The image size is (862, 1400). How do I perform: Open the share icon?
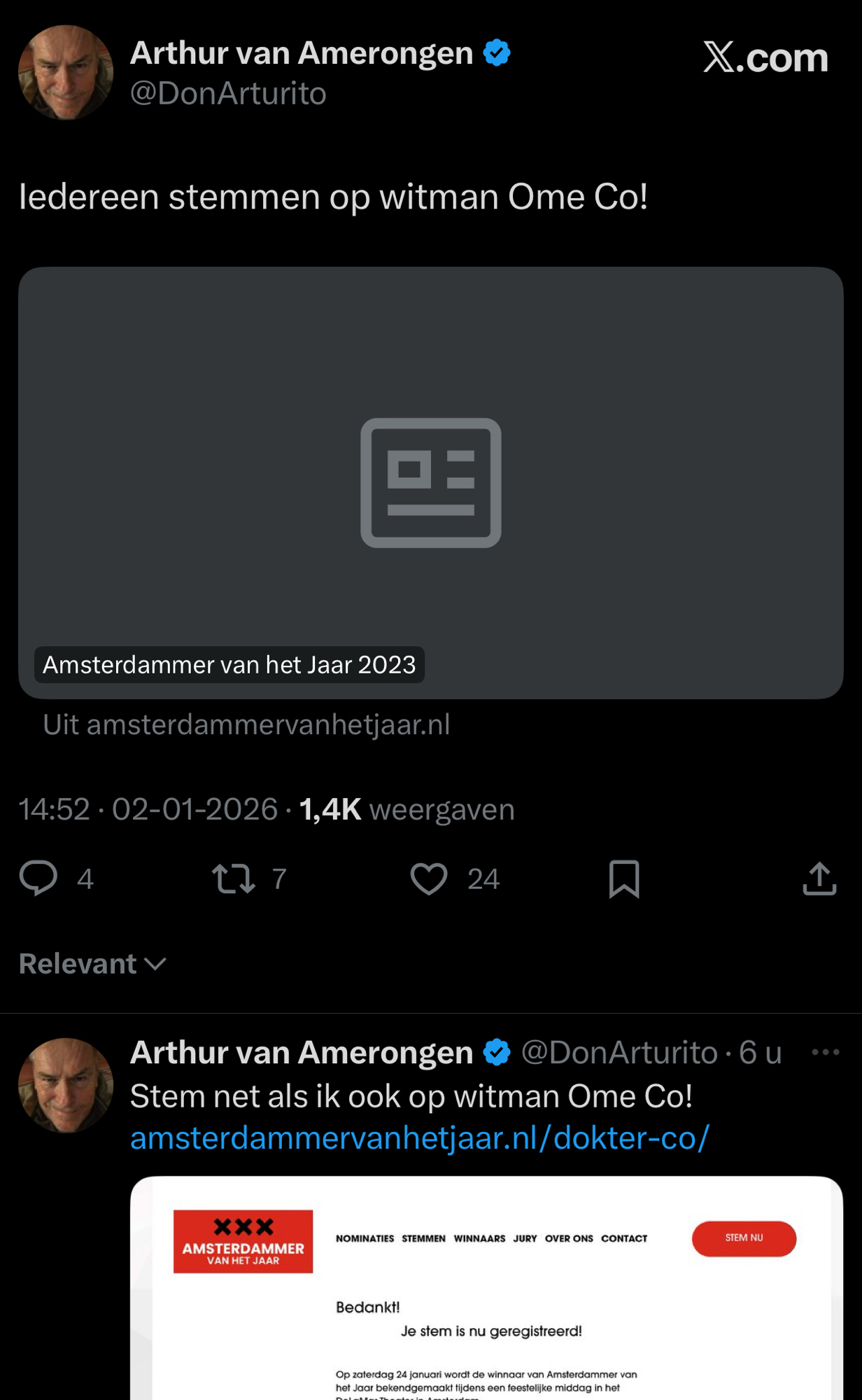tap(819, 878)
